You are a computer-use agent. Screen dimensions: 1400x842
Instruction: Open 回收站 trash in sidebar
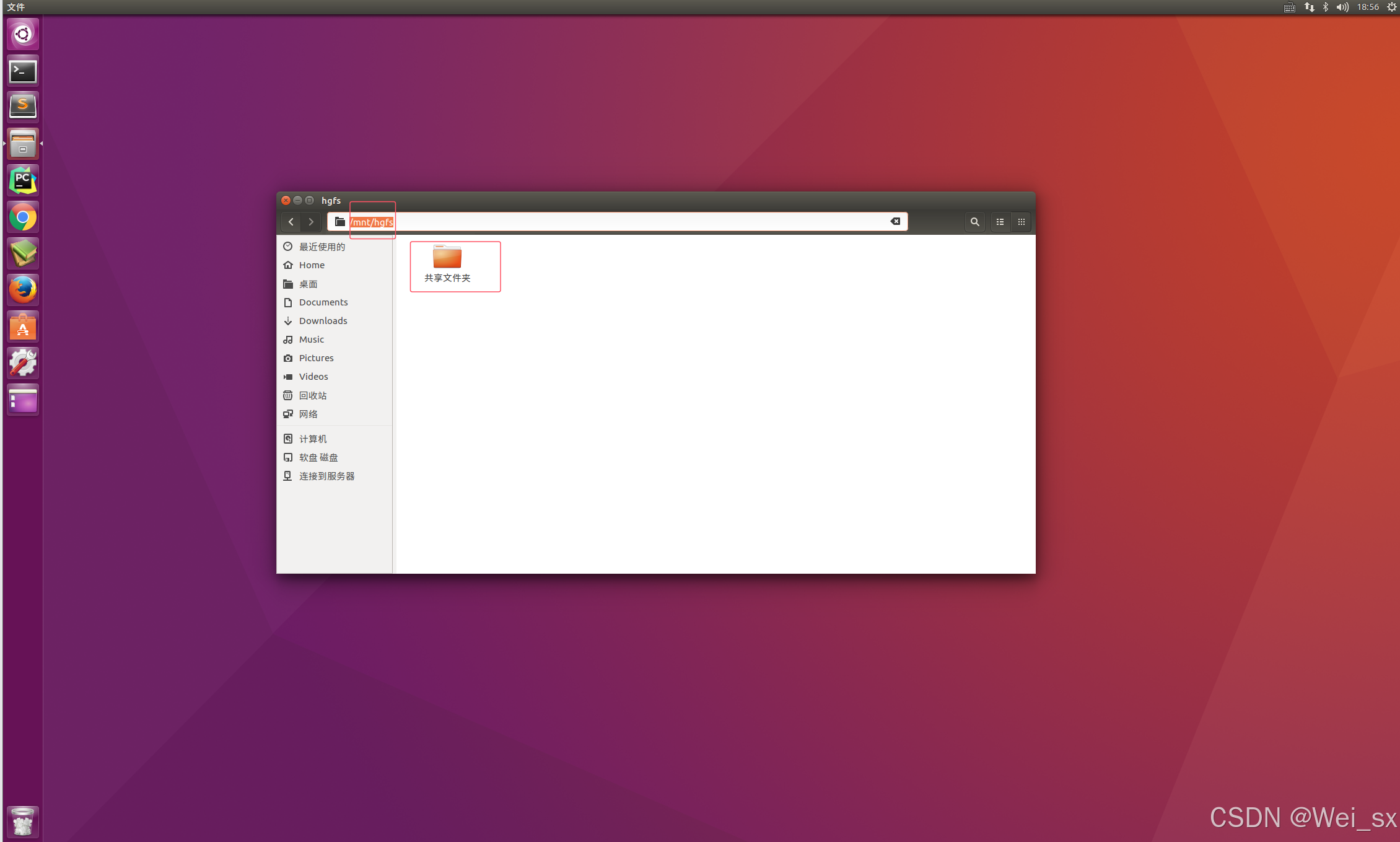[x=313, y=395]
